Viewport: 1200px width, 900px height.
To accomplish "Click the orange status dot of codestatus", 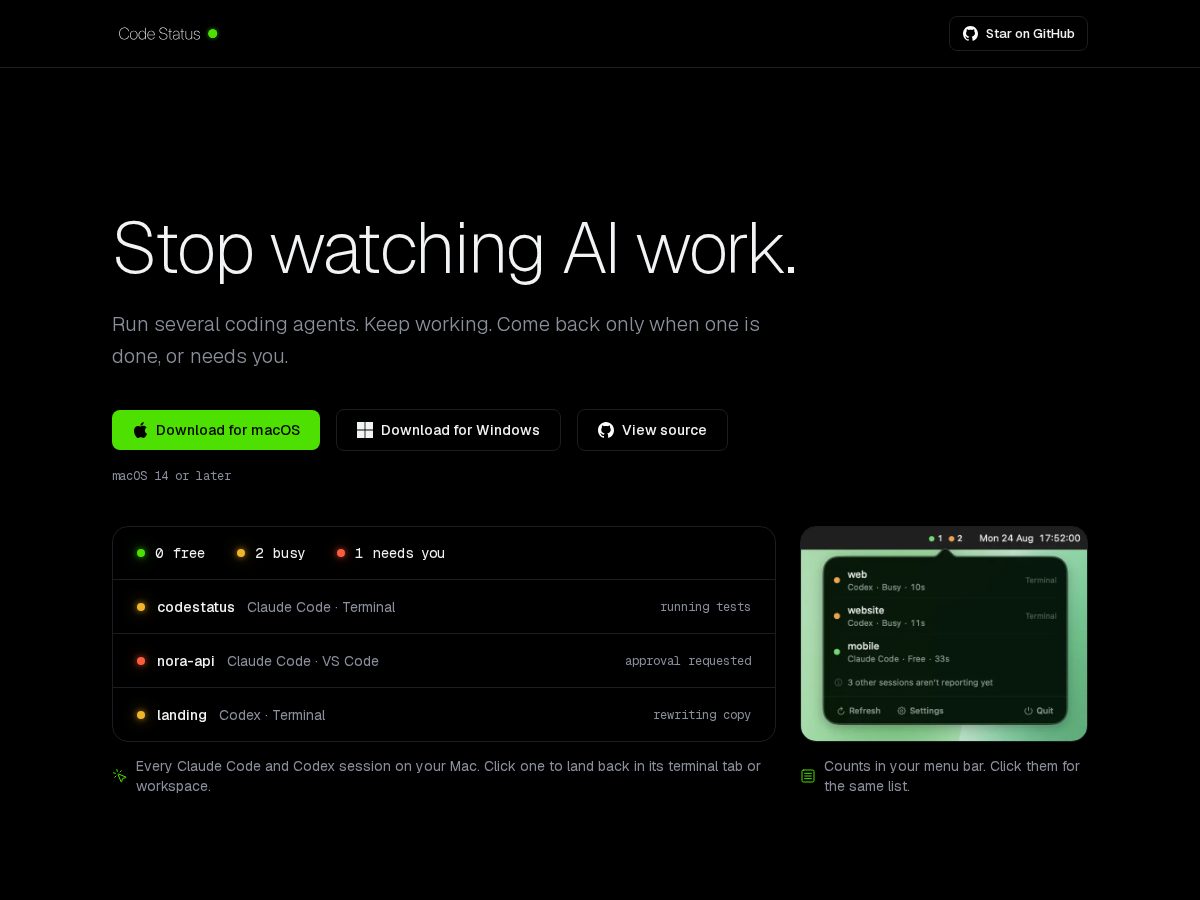I will click(141, 607).
